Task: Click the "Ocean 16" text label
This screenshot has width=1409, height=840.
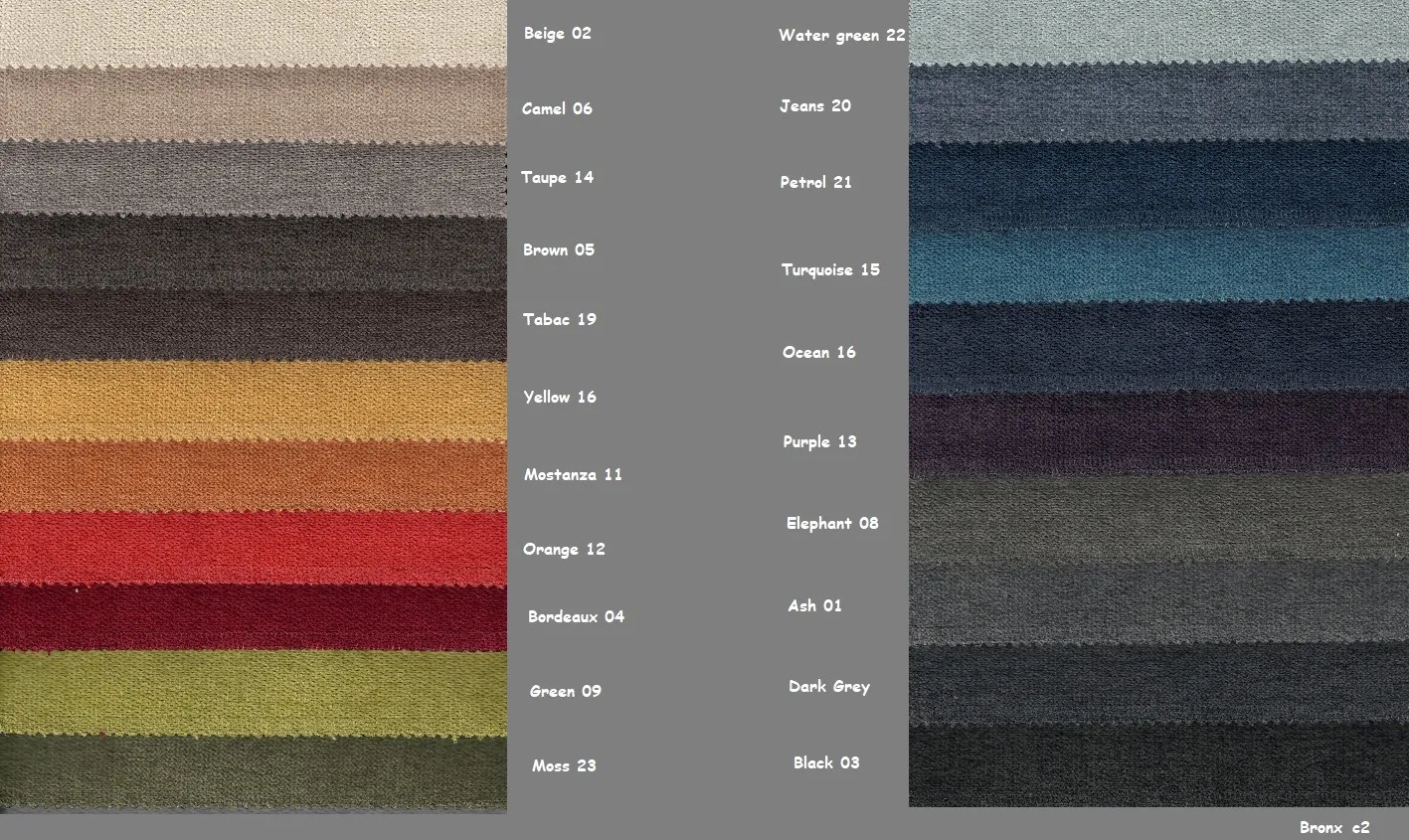Action: [x=818, y=353]
